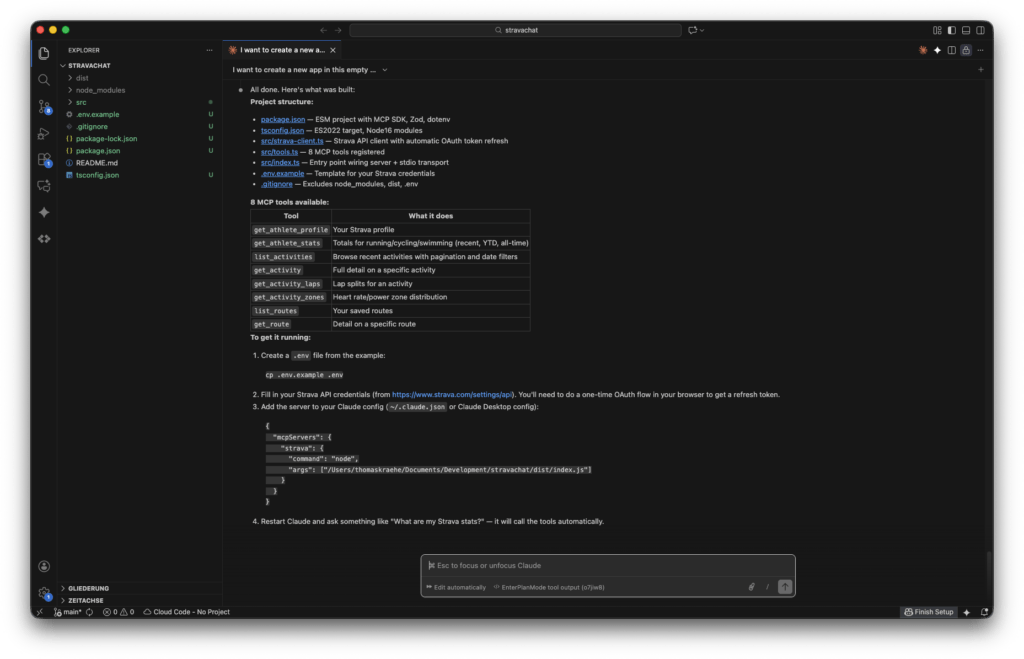1024x659 pixels.
Task: Toggle the Edit automatically mode
Action: (x=456, y=587)
